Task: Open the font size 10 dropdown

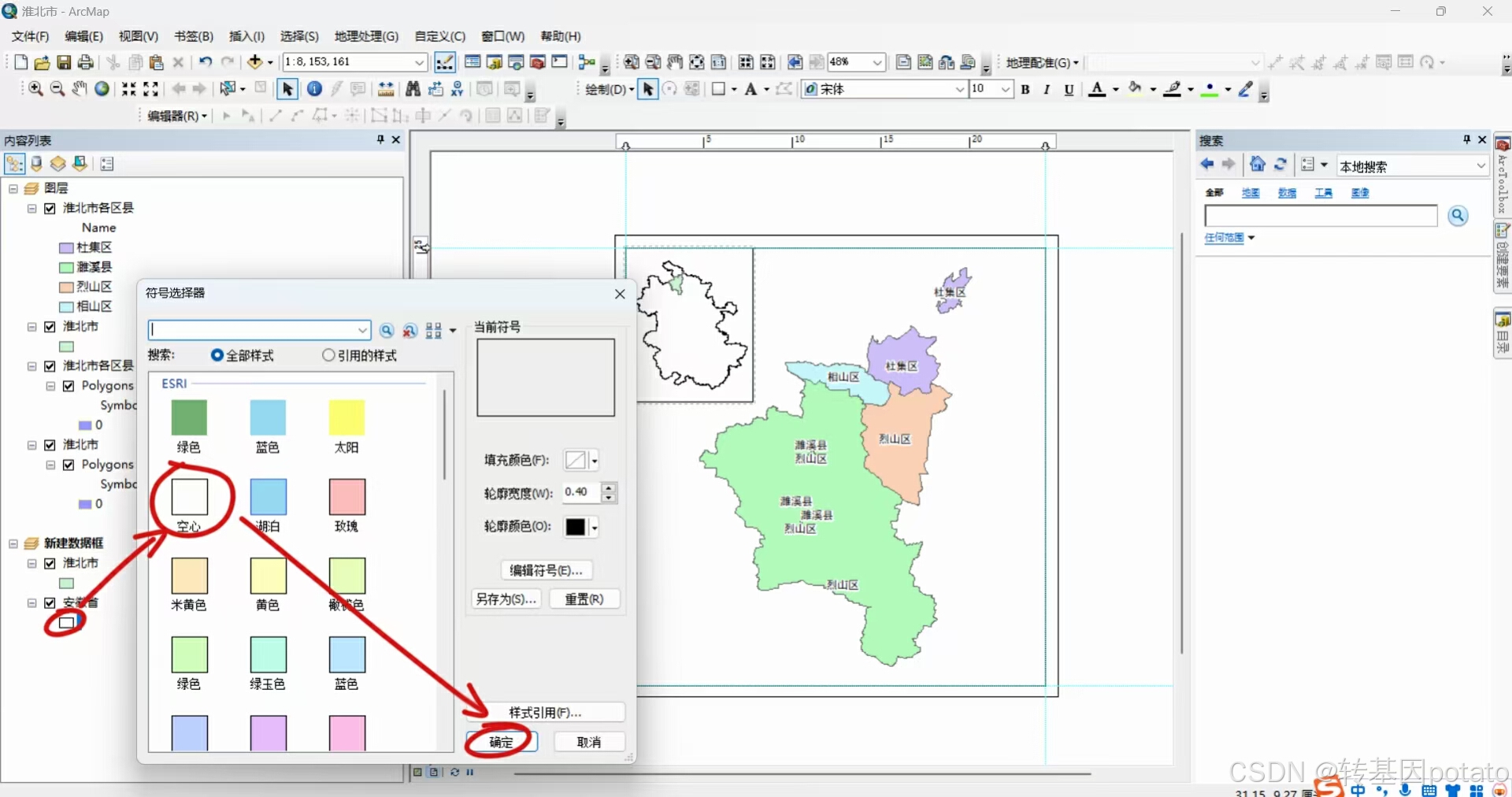Action: point(1005,90)
